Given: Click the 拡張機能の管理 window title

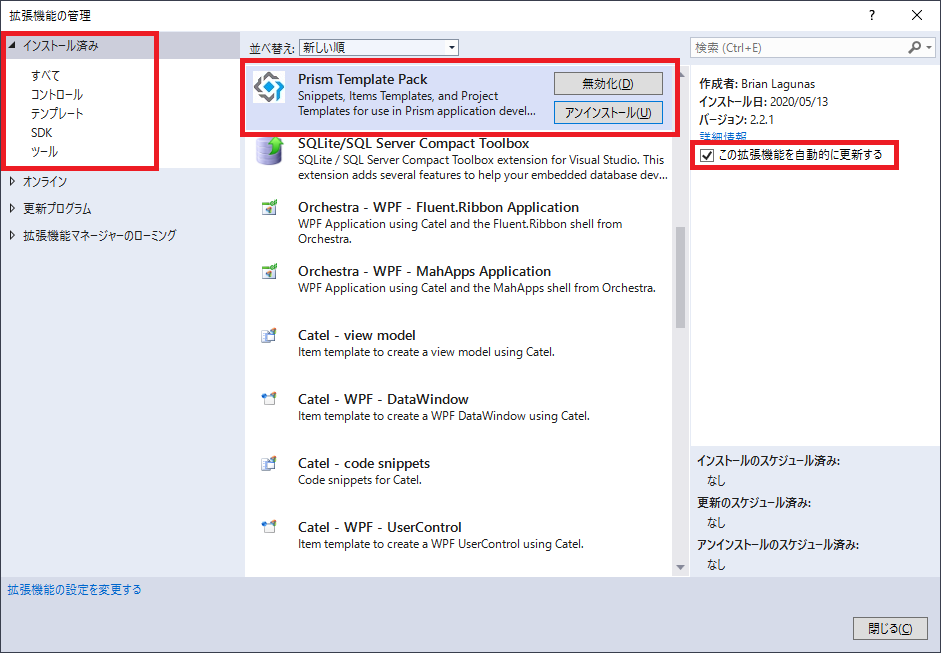Looking at the screenshot, I should [x=50, y=16].
